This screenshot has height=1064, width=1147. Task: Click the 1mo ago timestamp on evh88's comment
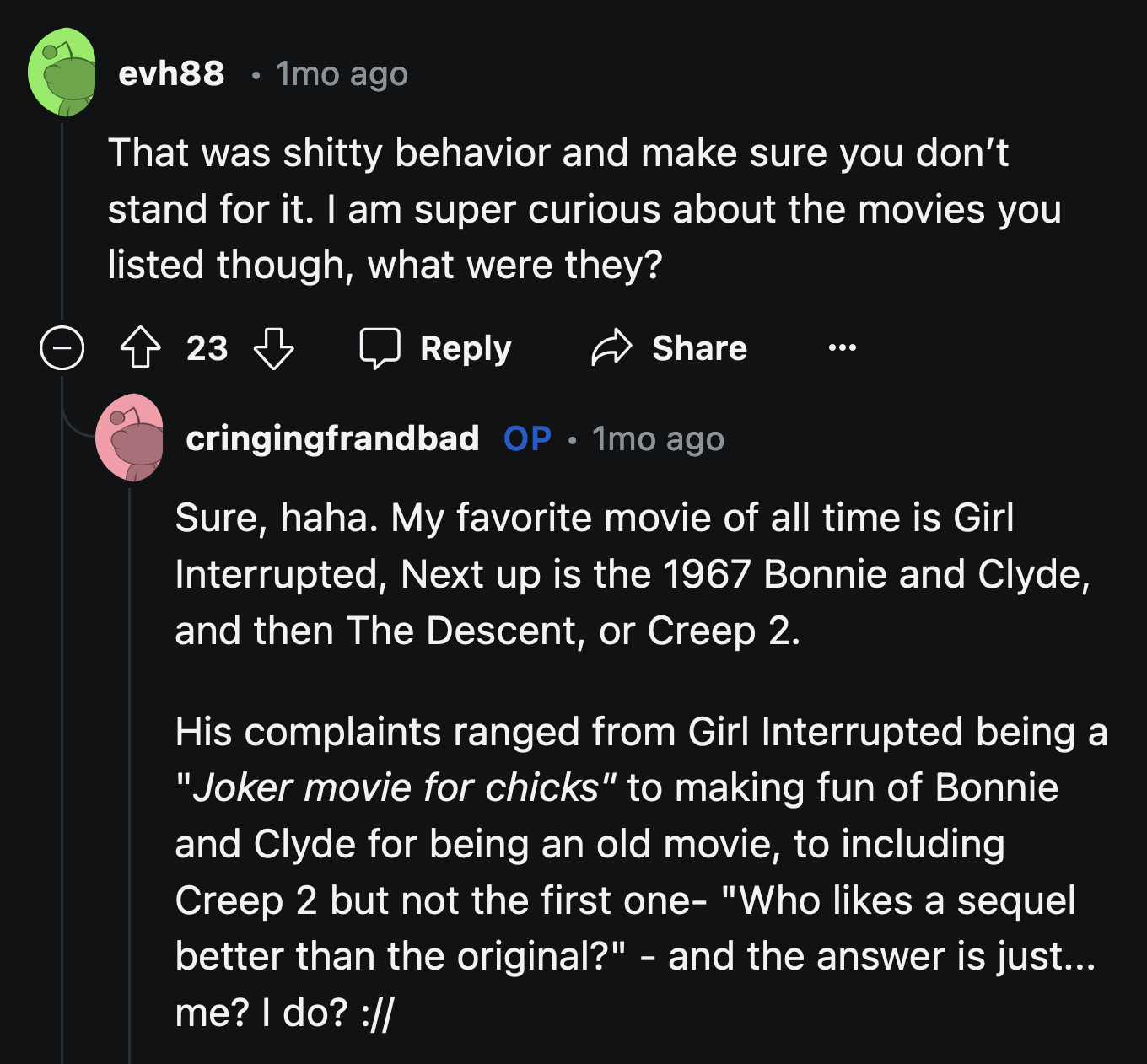[341, 74]
